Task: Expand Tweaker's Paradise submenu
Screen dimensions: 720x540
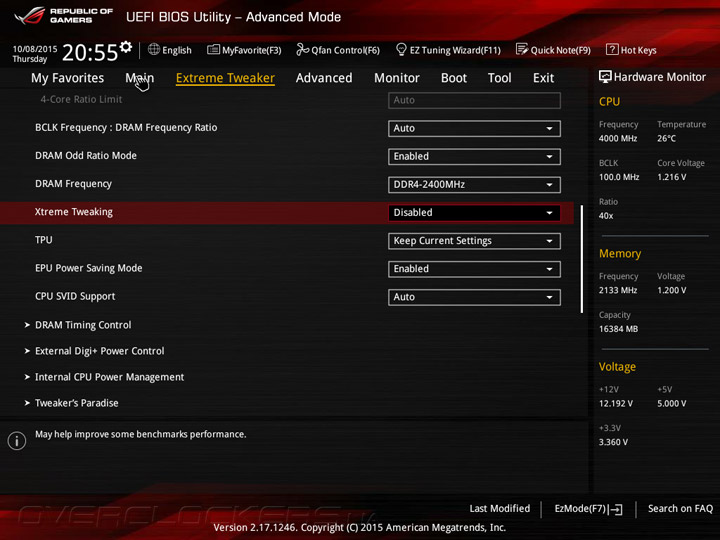Action: coord(77,403)
